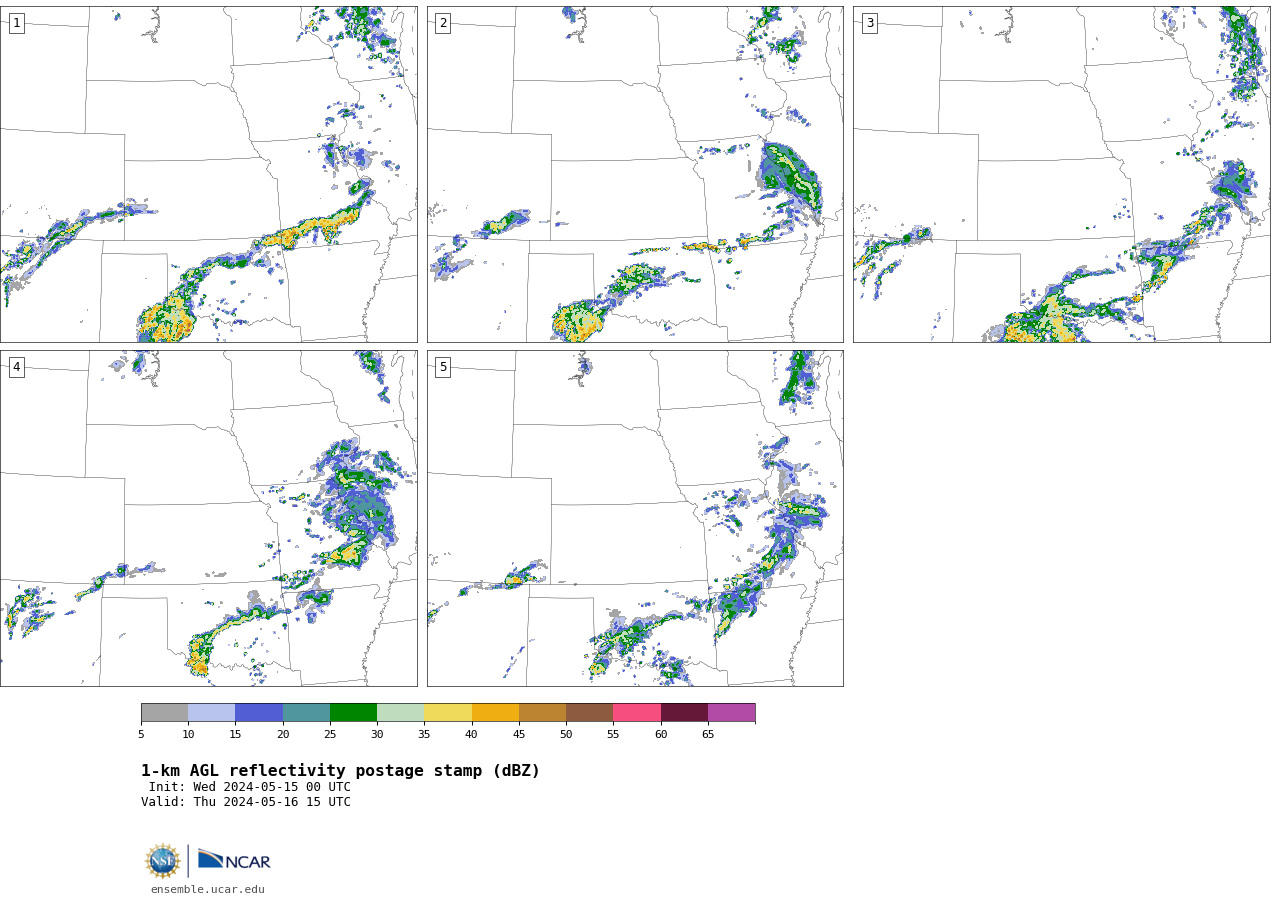
Task: Open ensemble member 4 reflectivity map
Action: [208, 518]
